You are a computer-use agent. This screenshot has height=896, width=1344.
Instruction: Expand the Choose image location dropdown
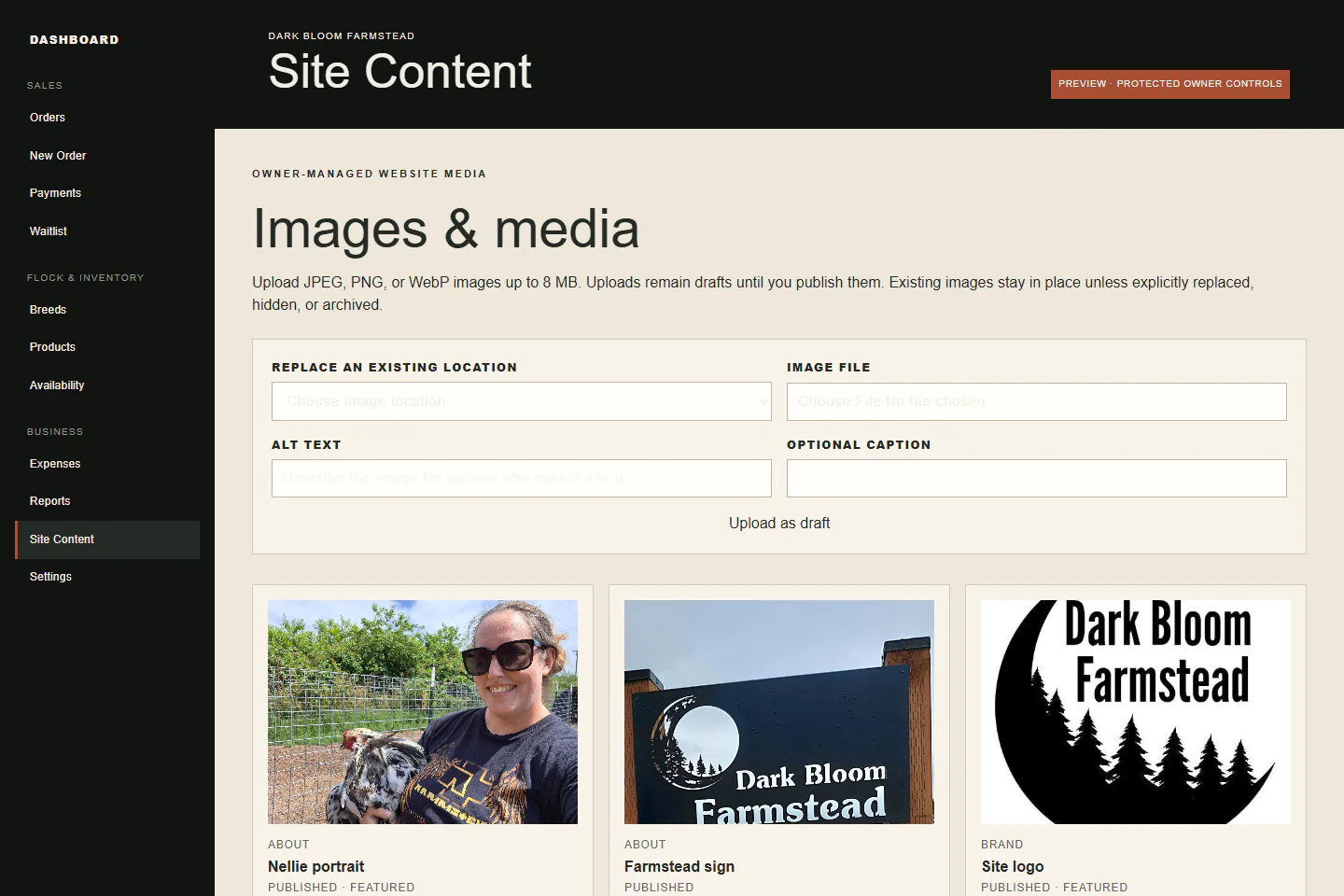522,401
